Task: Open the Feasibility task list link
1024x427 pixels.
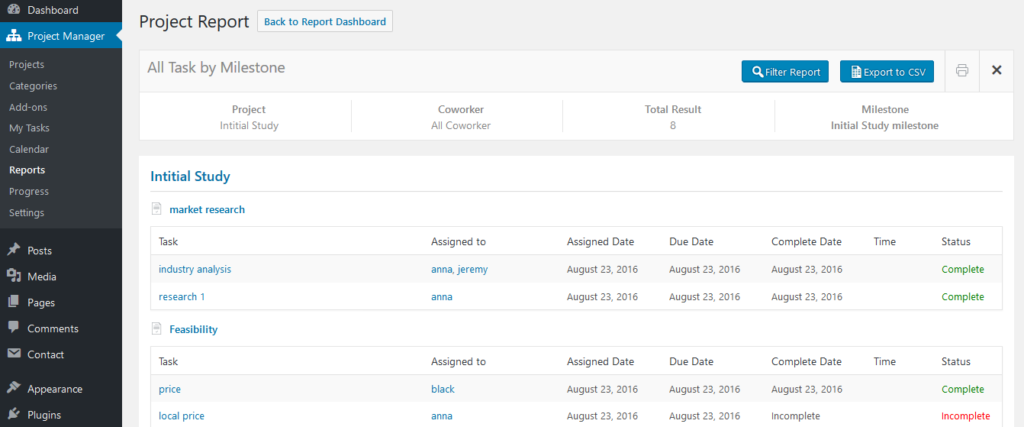Action: pyautogui.click(x=193, y=330)
